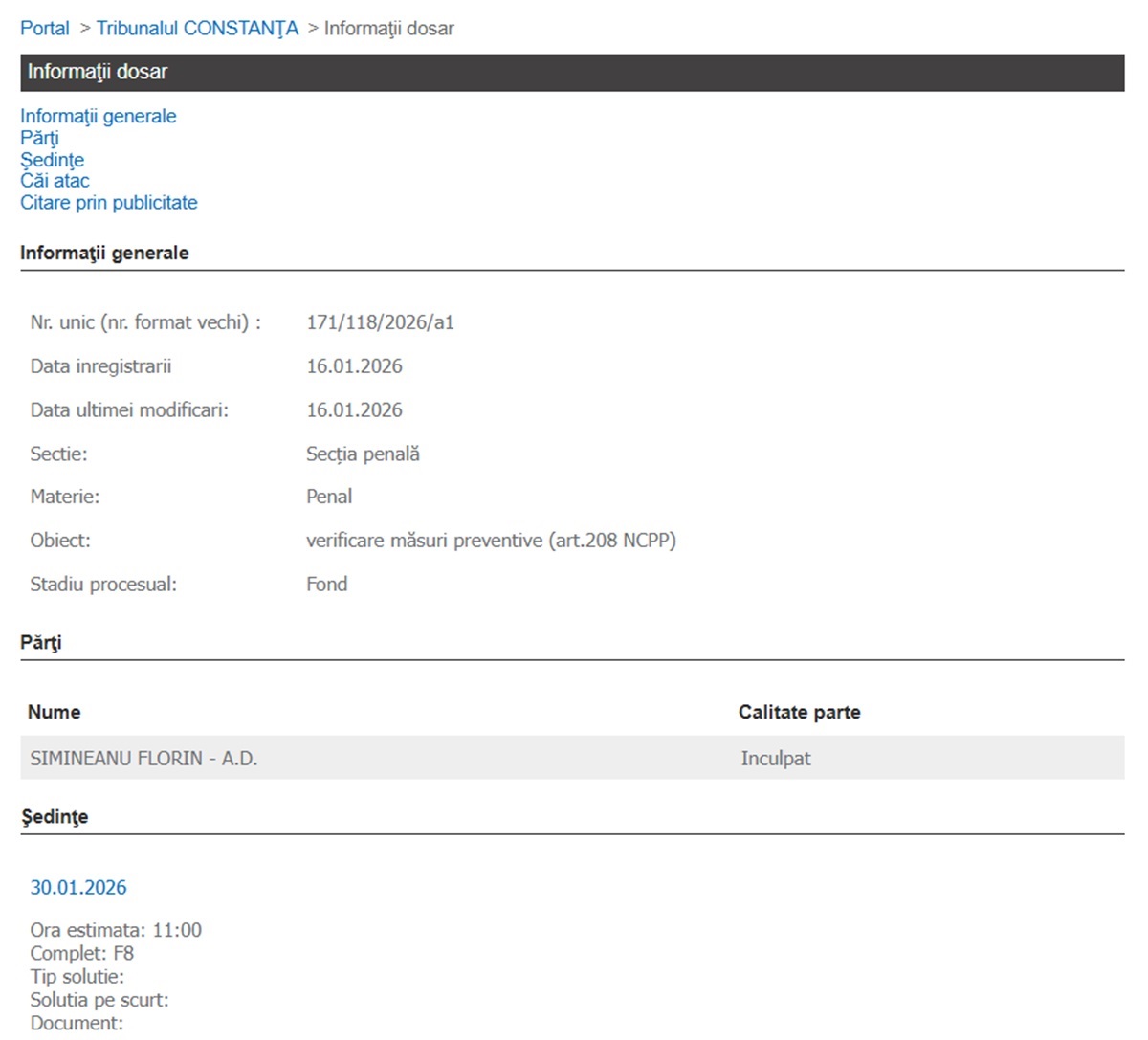Click the Data ultimei modificari label

(129, 410)
